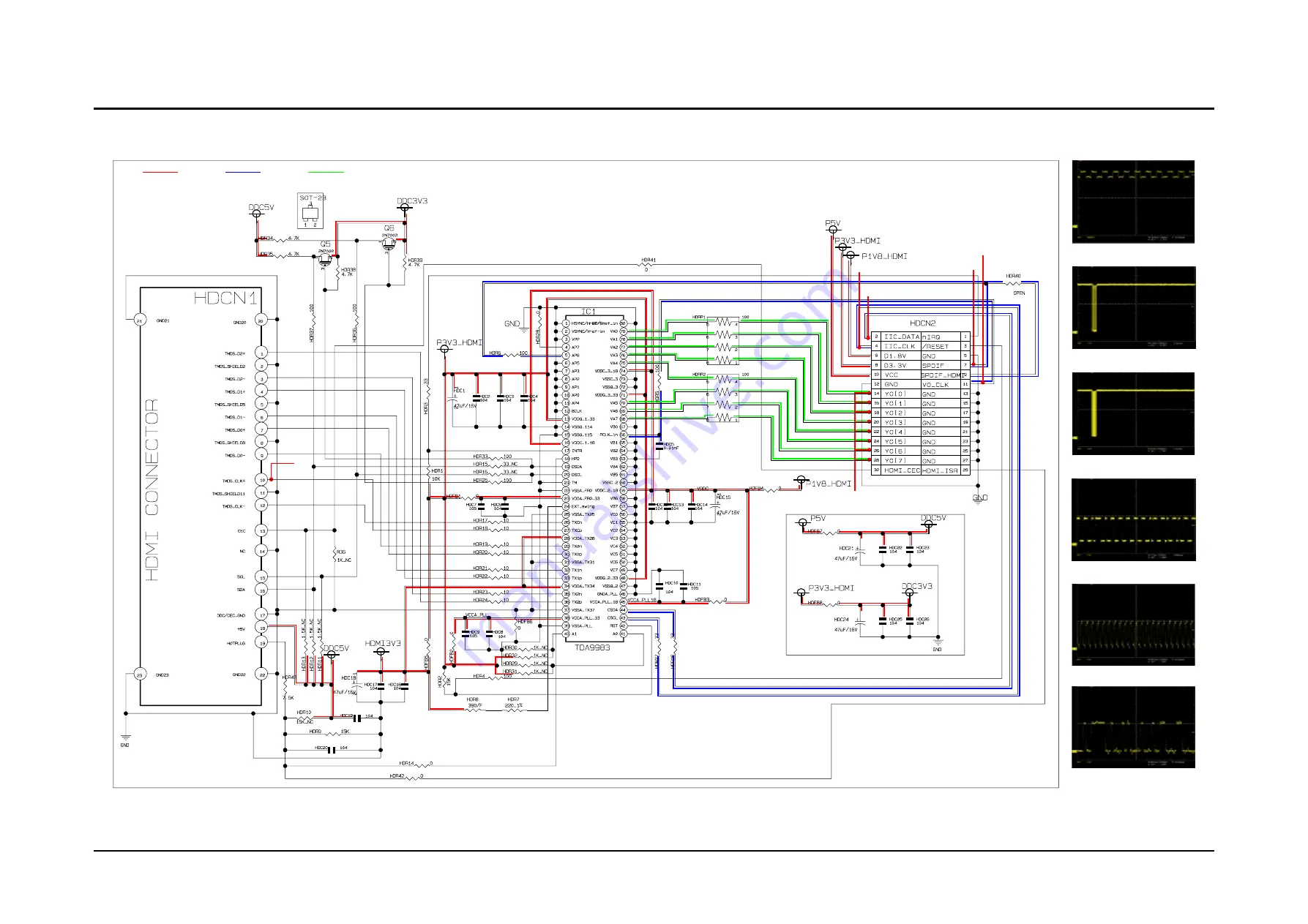Click the TMDS_SHIELD2 pin label
Screen dimensions: 1308x924
[230, 367]
